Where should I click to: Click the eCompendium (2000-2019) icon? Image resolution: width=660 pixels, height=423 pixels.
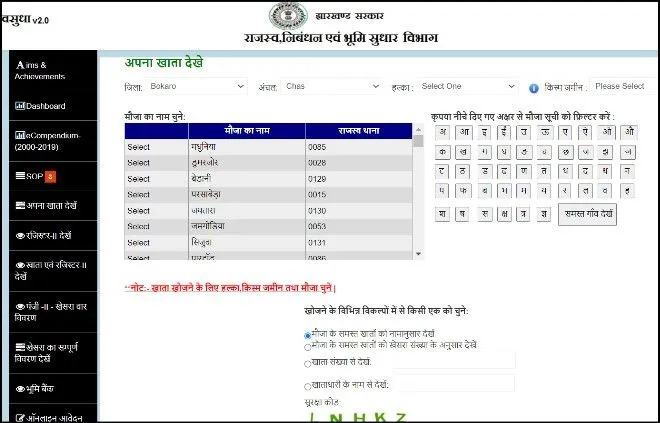[x=19, y=136]
